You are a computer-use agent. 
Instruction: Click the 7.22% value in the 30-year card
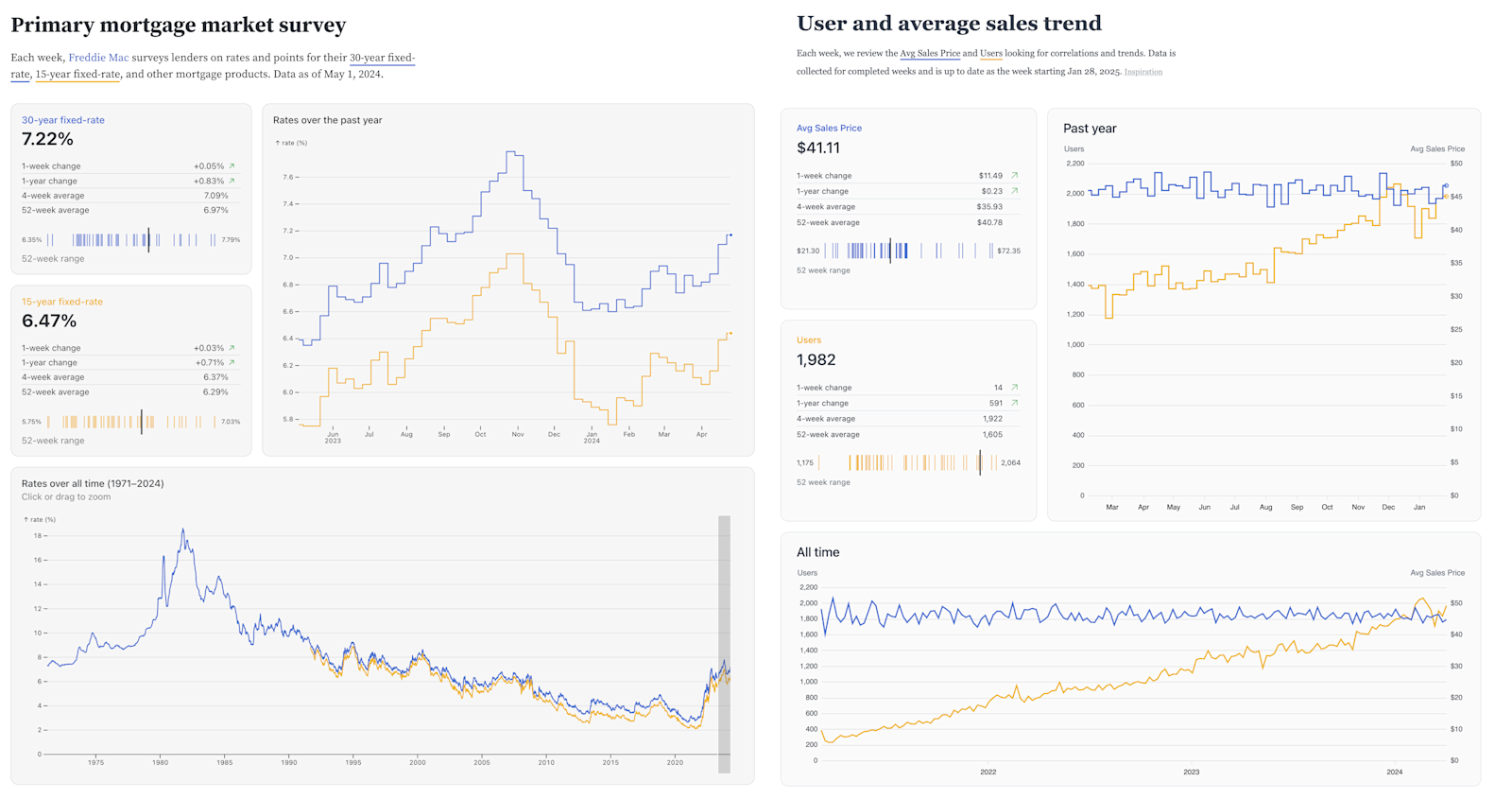[47, 139]
